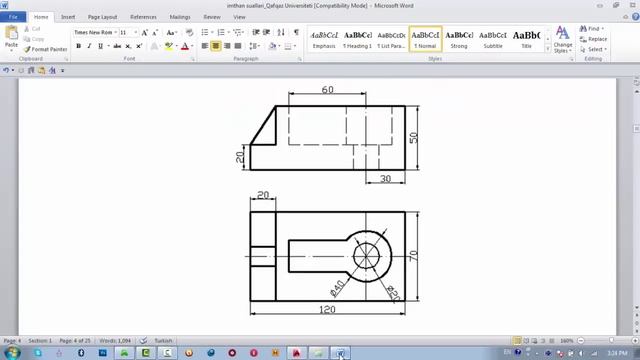Open the font name dropdown
Image resolution: width=640 pixels, height=360 pixels.
[116, 32]
